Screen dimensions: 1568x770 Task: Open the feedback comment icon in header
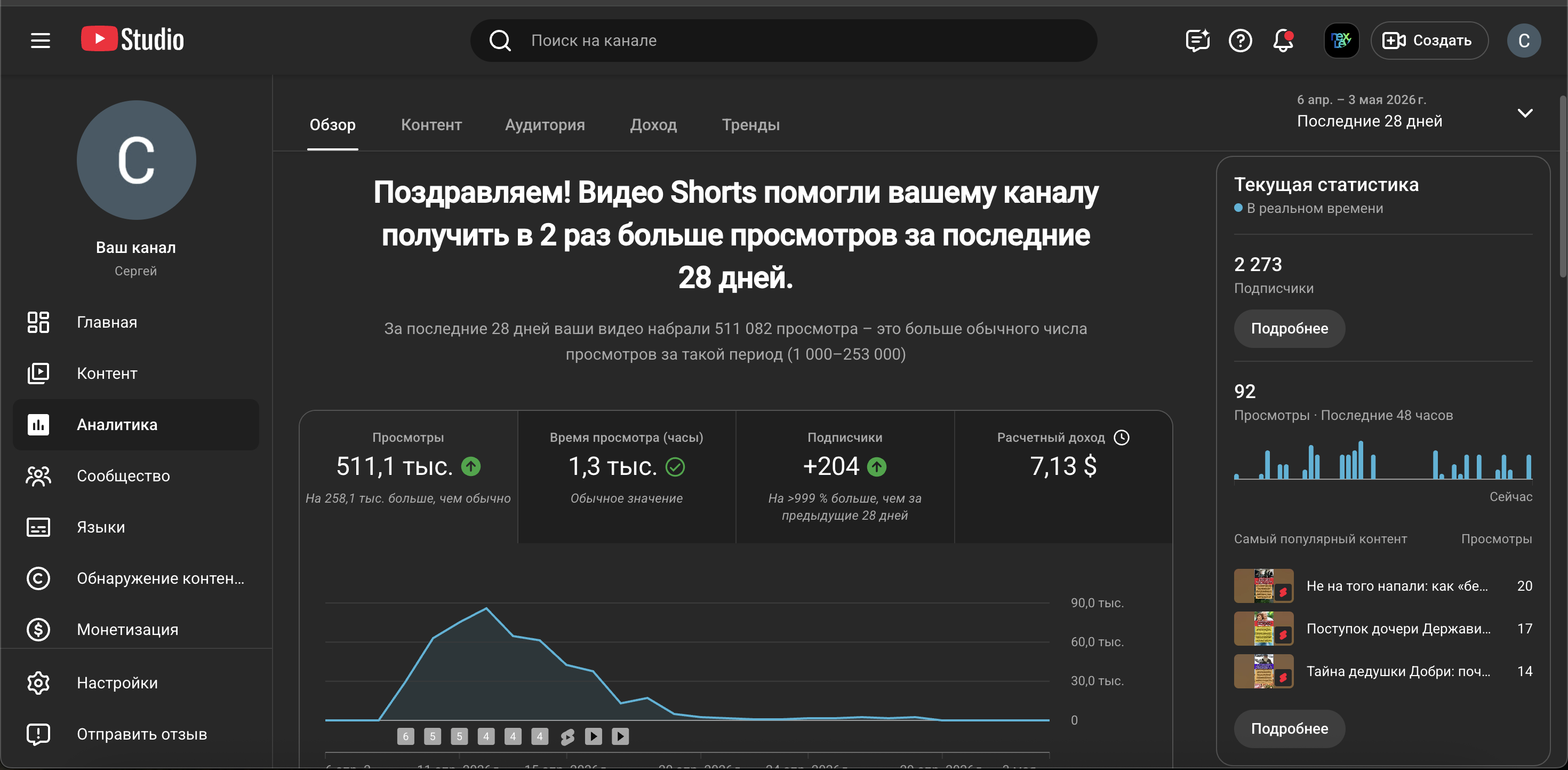[1197, 41]
